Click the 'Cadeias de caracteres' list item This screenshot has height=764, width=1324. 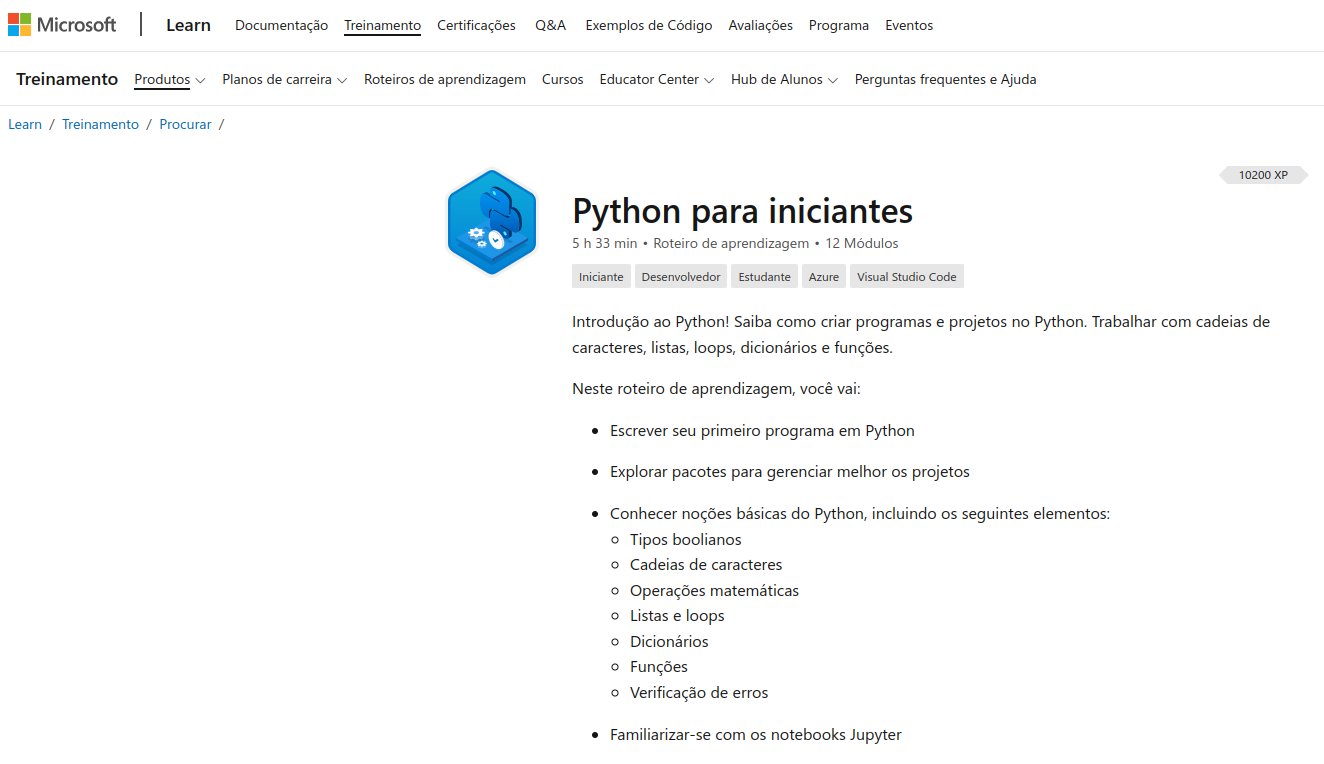pyautogui.click(x=706, y=565)
